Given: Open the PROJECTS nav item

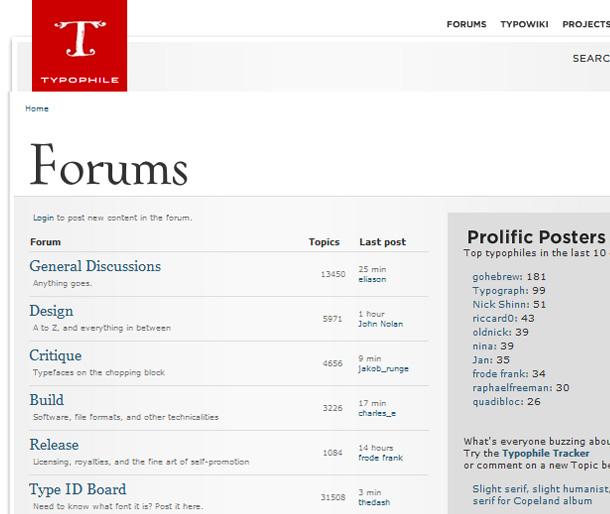Looking at the screenshot, I should [586, 25].
